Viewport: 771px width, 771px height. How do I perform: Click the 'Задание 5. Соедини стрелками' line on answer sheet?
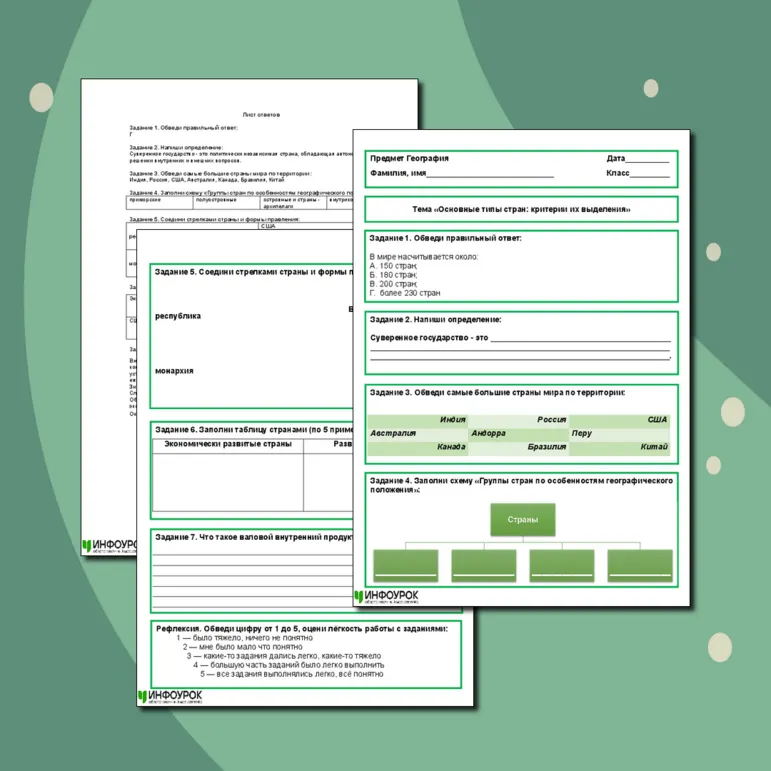214,219
